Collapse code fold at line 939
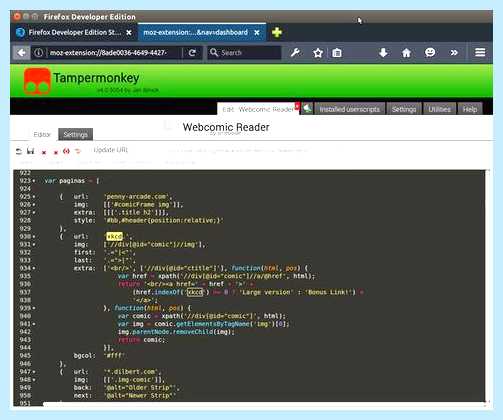 pyautogui.click(x=34, y=308)
